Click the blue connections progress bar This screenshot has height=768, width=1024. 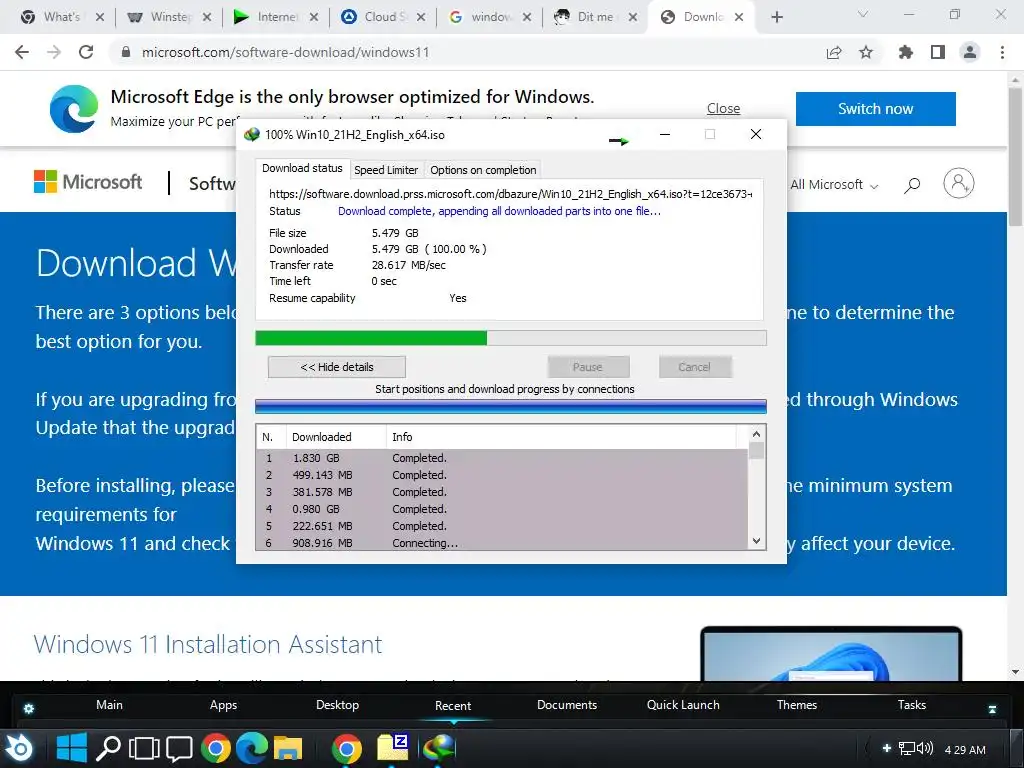click(511, 406)
